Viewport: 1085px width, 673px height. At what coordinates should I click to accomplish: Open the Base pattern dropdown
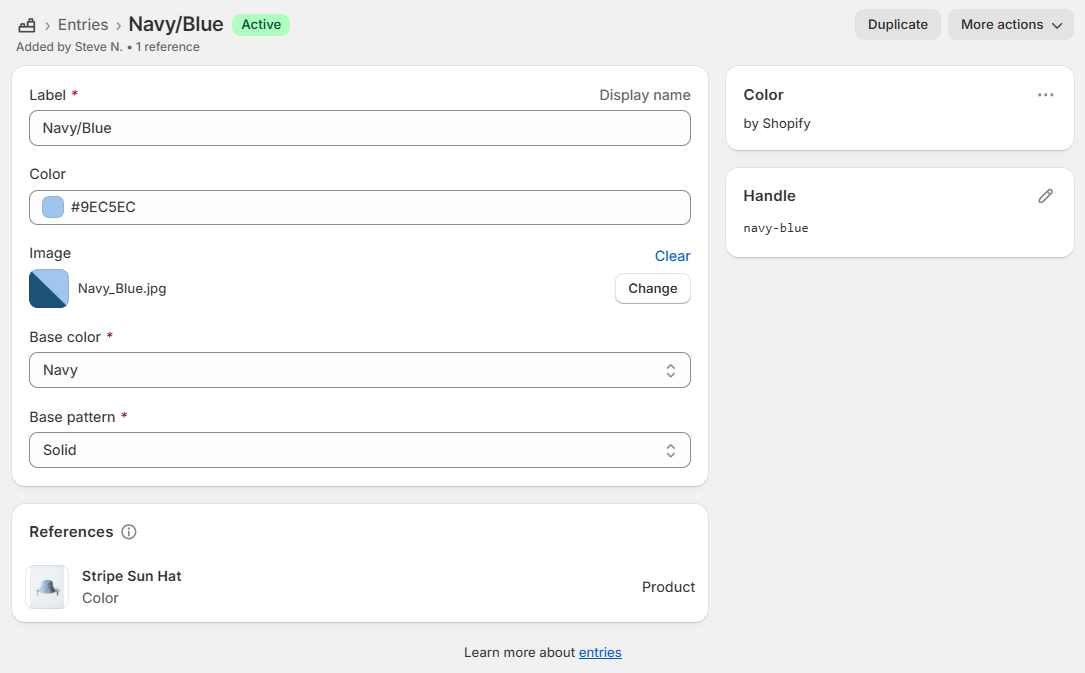[x=360, y=450]
